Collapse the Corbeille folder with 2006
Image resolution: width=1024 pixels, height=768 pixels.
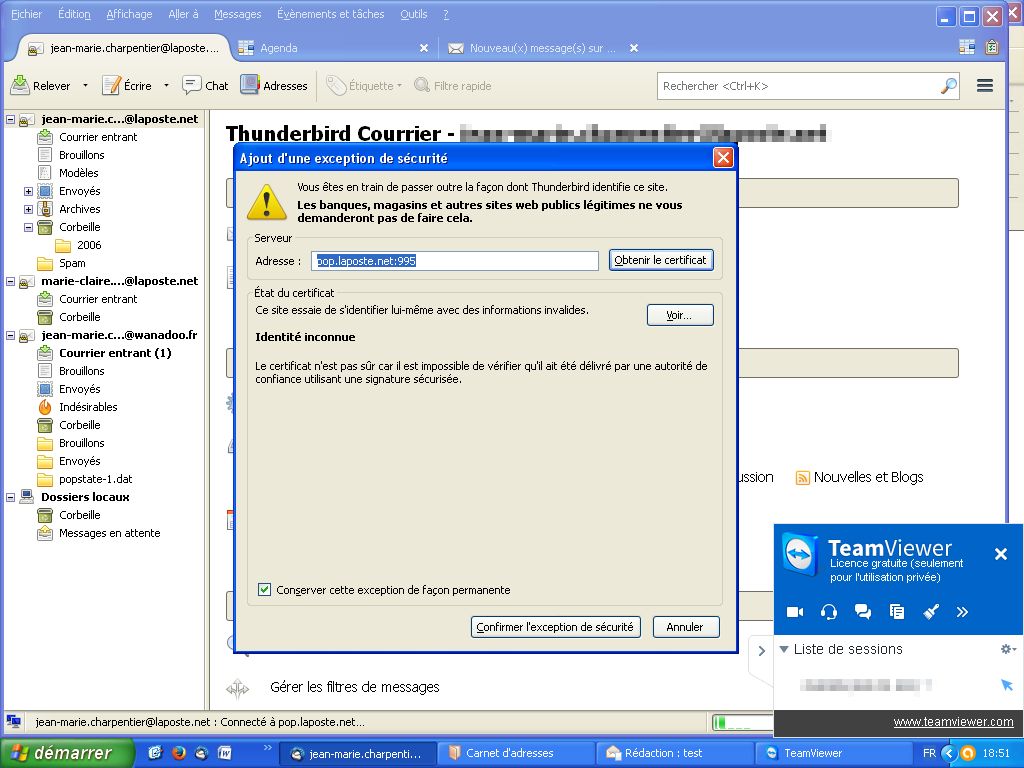click(x=28, y=227)
